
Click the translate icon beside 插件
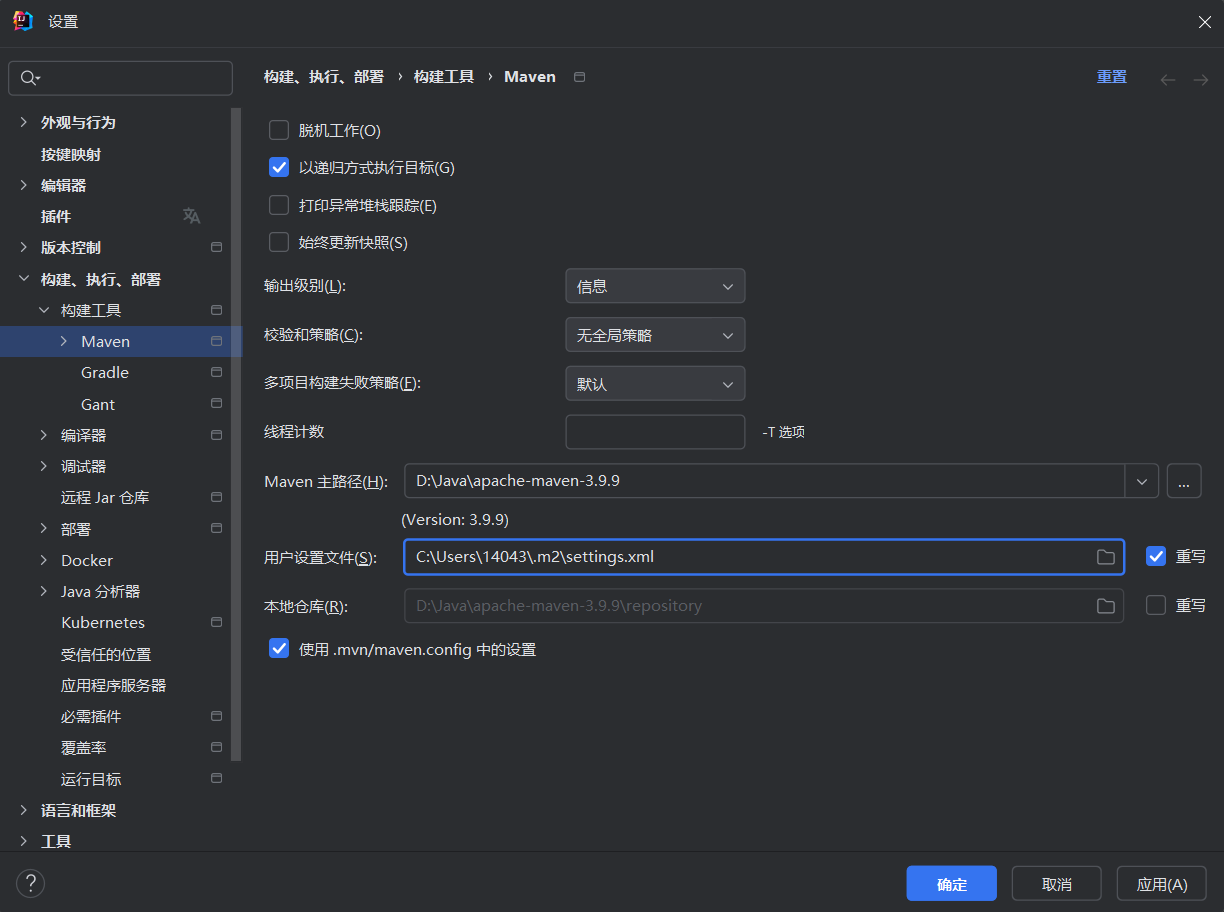coord(191,216)
